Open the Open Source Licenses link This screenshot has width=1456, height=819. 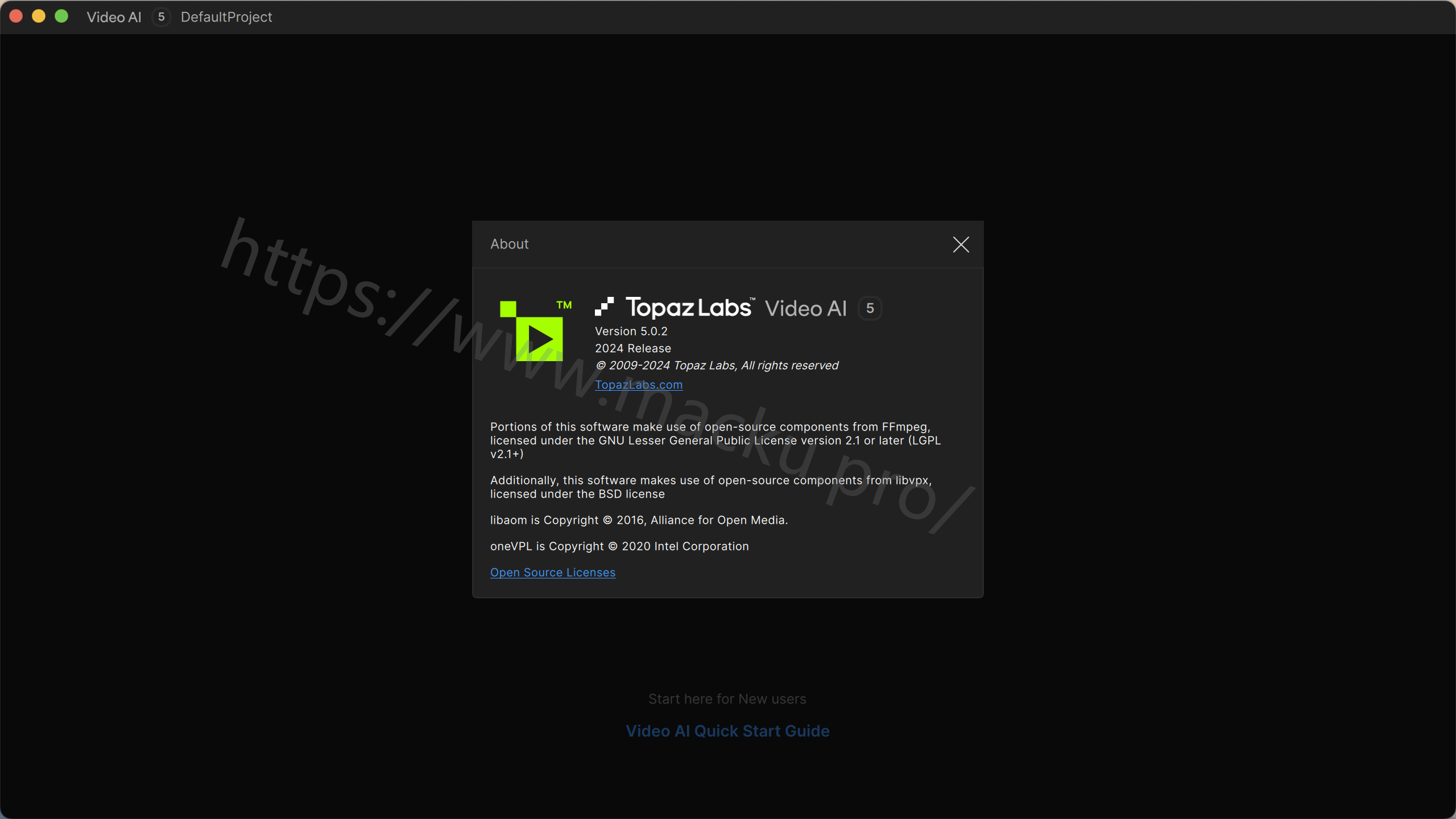pyautogui.click(x=553, y=572)
